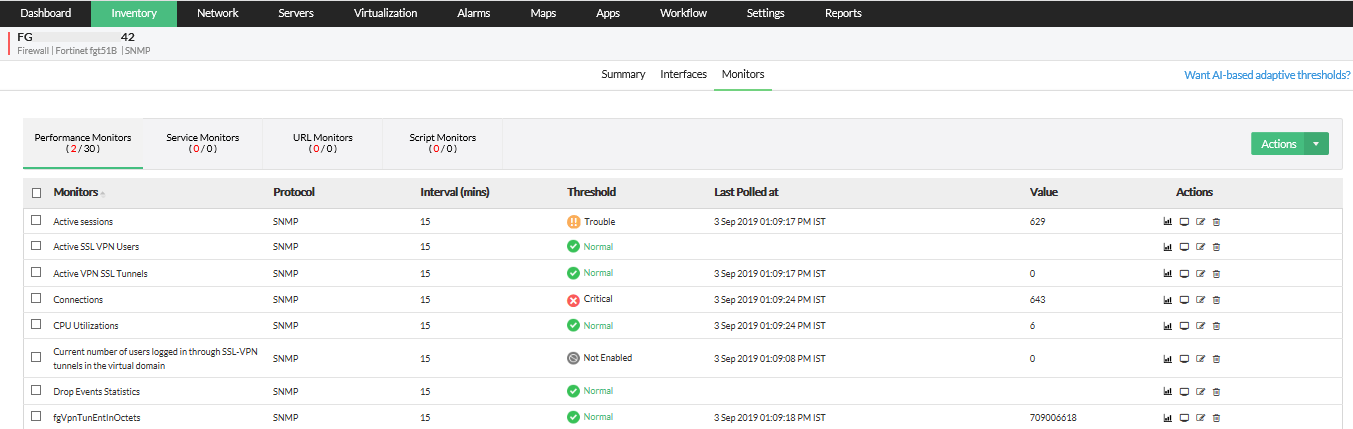Click Critical status icon on Connections row

pos(573,300)
